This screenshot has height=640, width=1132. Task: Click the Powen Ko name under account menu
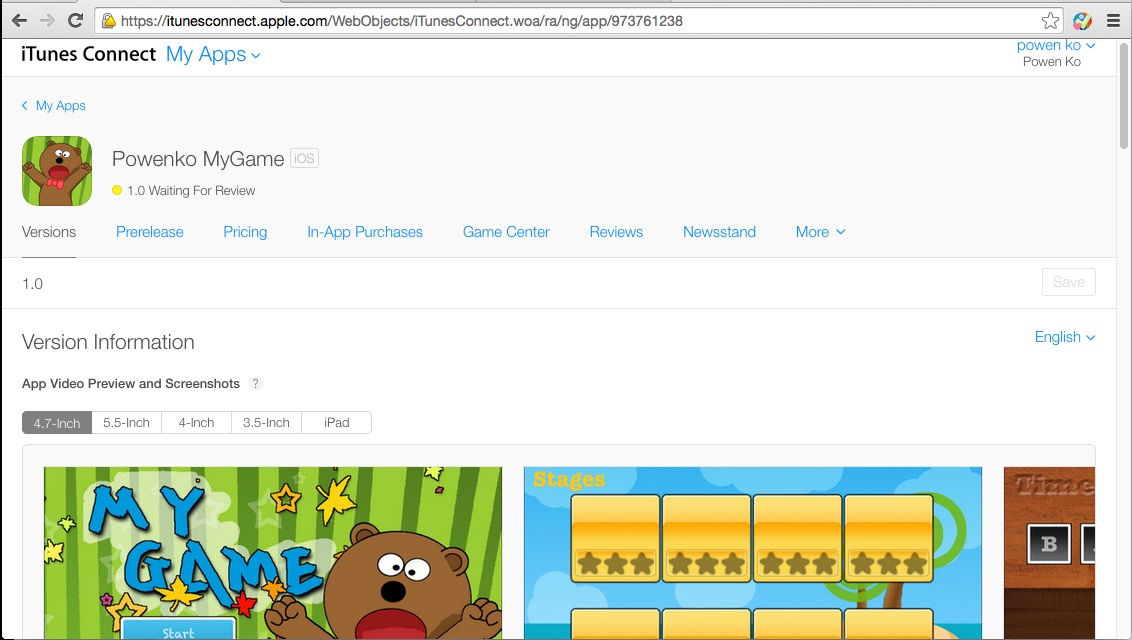tap(1052, 62)
